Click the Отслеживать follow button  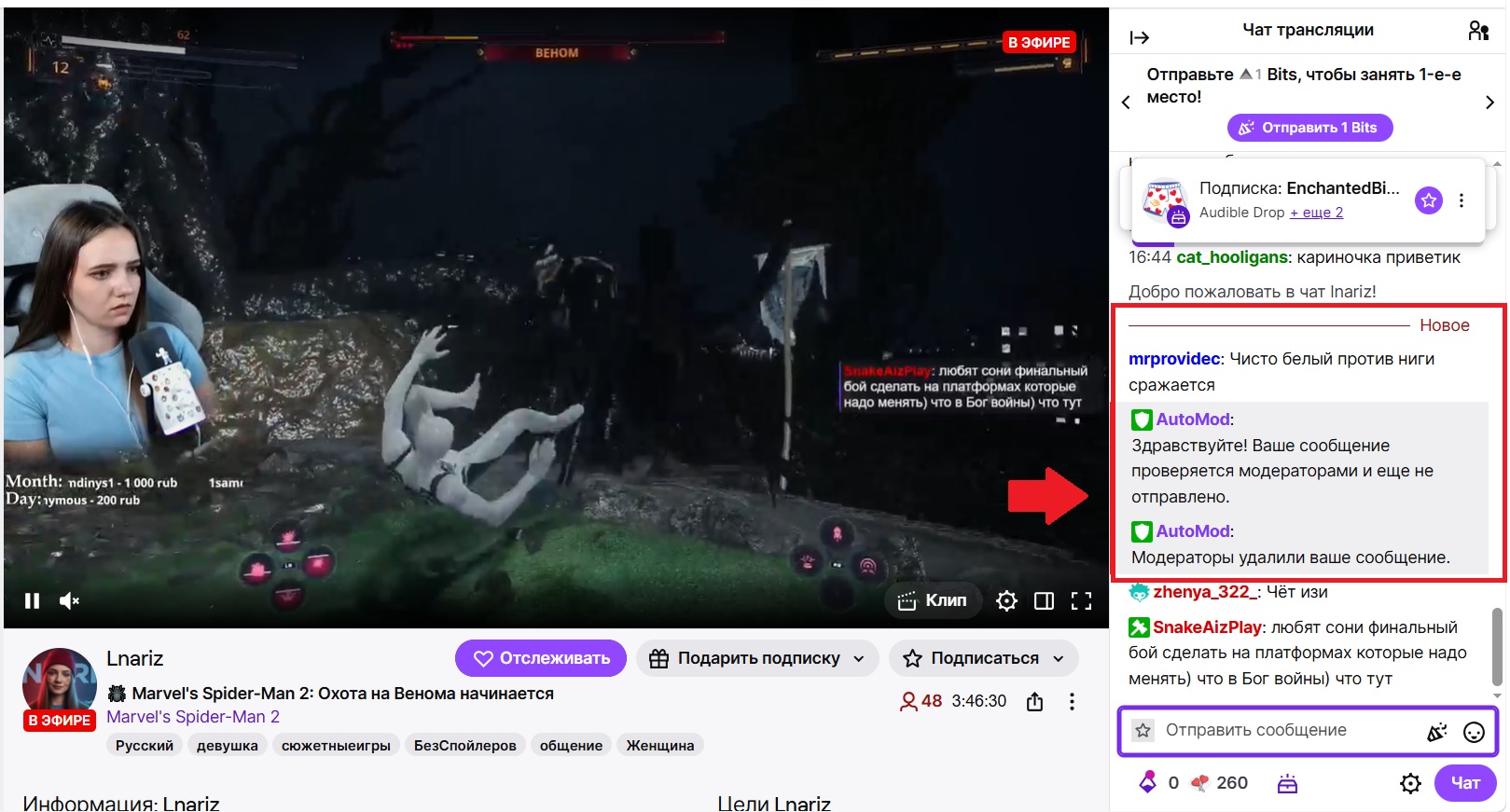pos(541,658)
